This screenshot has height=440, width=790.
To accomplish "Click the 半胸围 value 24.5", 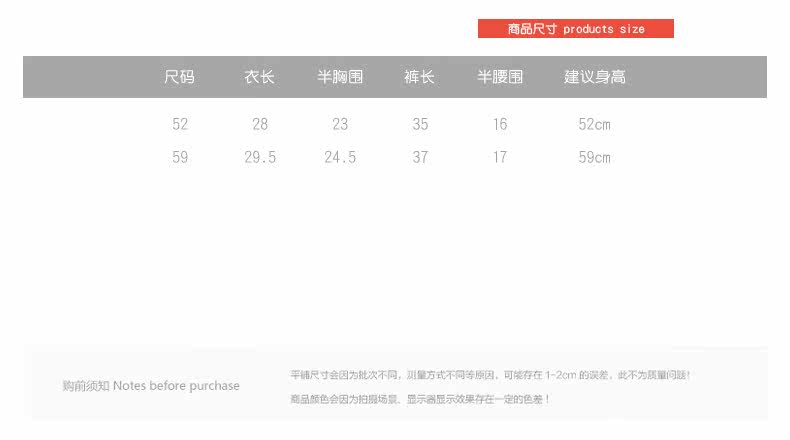I will (340, 157).
